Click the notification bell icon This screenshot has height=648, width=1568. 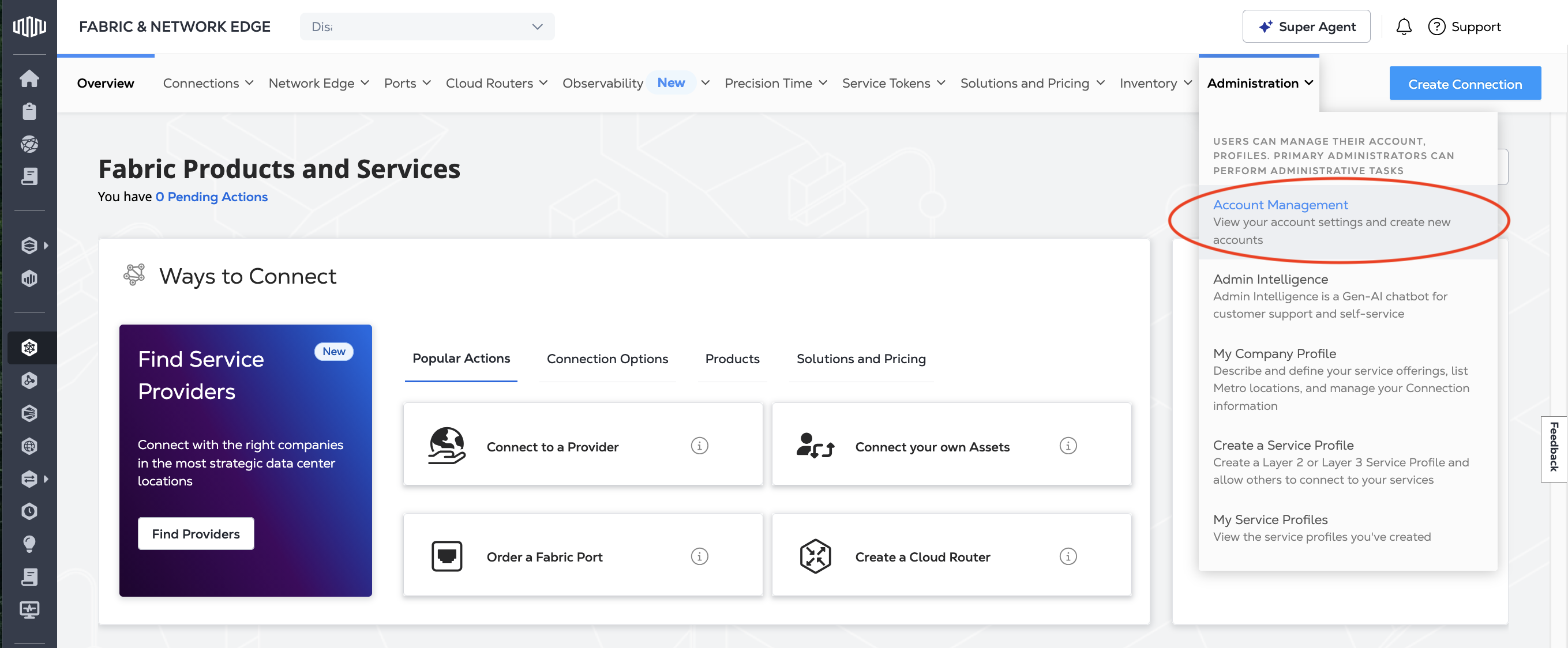point(1403,27)
